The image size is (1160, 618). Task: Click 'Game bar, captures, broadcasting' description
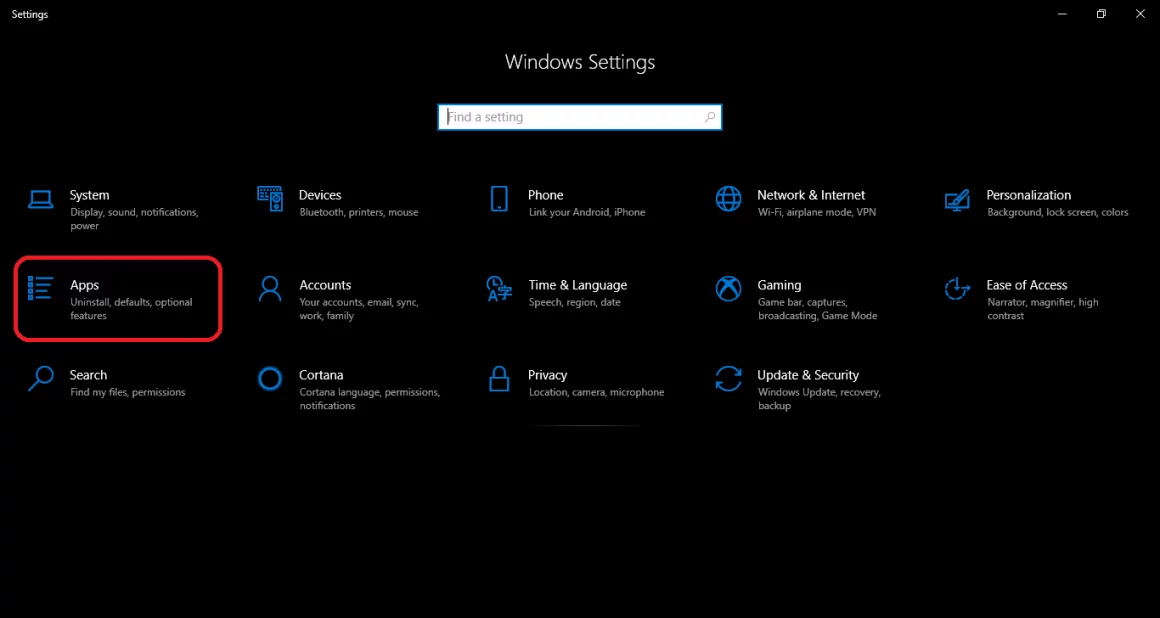click(x=817, y=309)
